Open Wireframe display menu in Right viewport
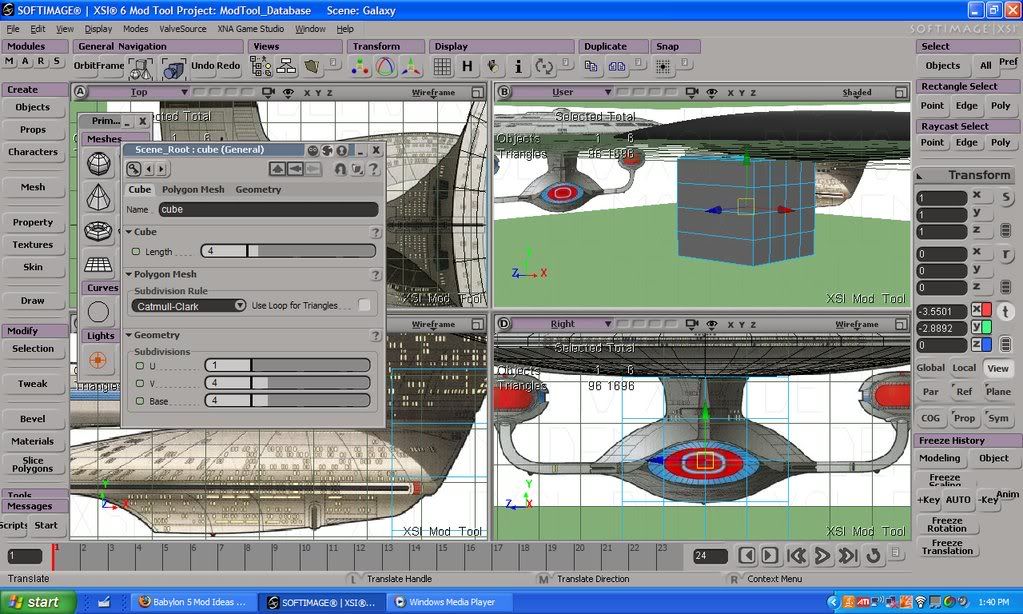Screen dimensions: 1023x614 tap(857, 324)
